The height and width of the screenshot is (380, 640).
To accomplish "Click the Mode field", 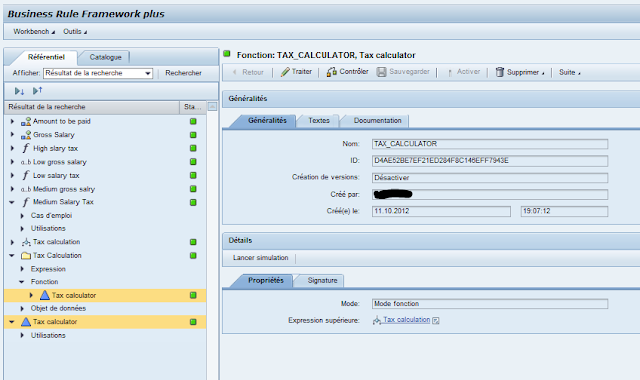I will click(x=490, y=304).
